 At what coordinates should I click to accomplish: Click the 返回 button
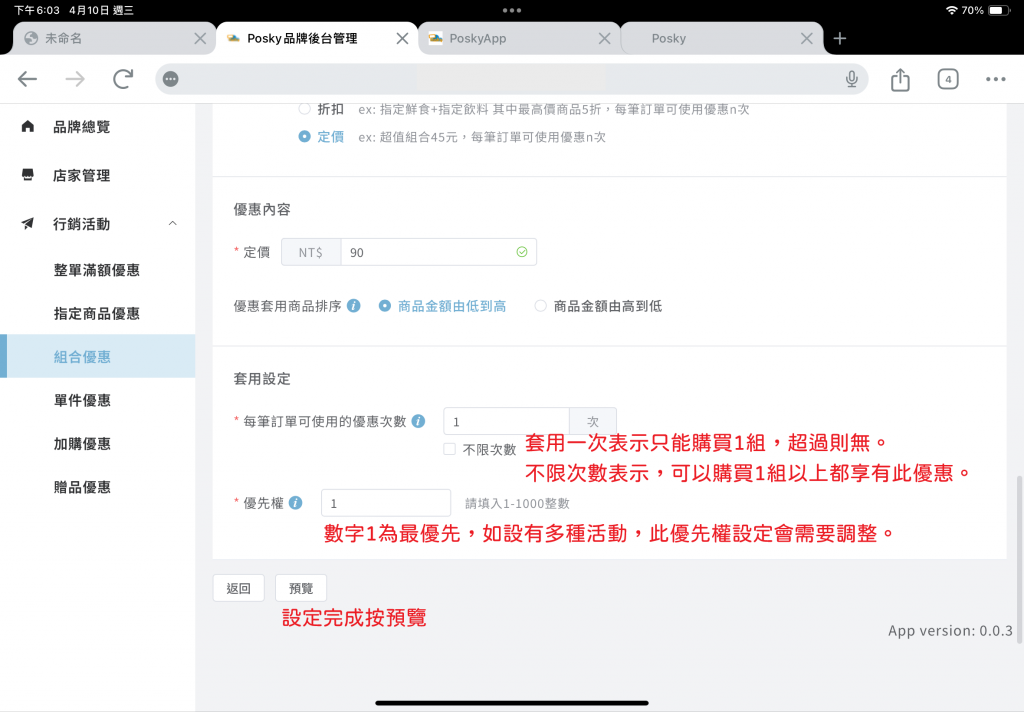238,588
